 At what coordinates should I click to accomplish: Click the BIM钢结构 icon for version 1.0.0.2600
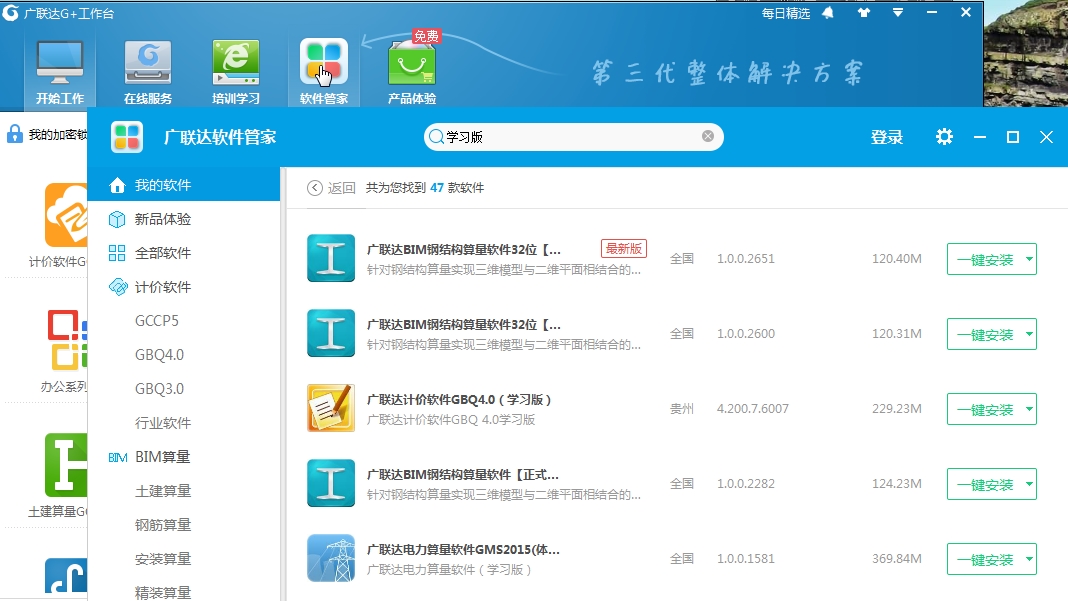pyautogui.click(x=331, y=333)
